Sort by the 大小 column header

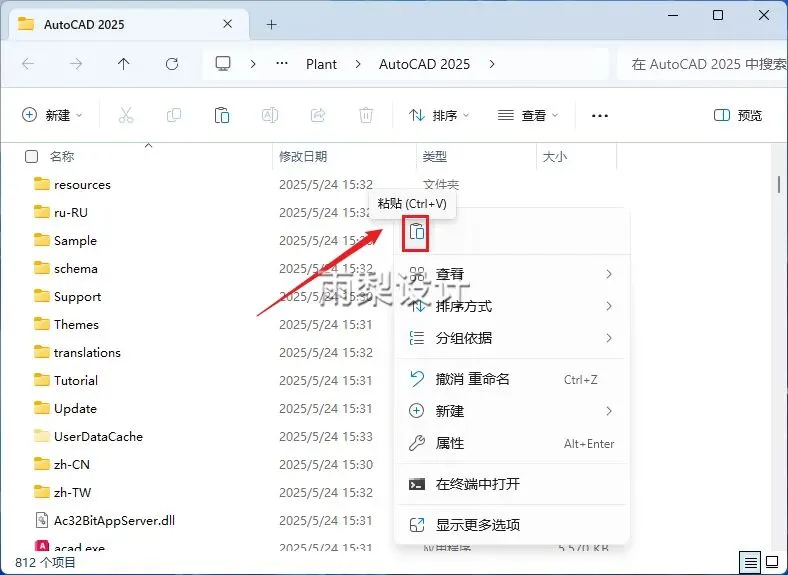coord(555,157)
